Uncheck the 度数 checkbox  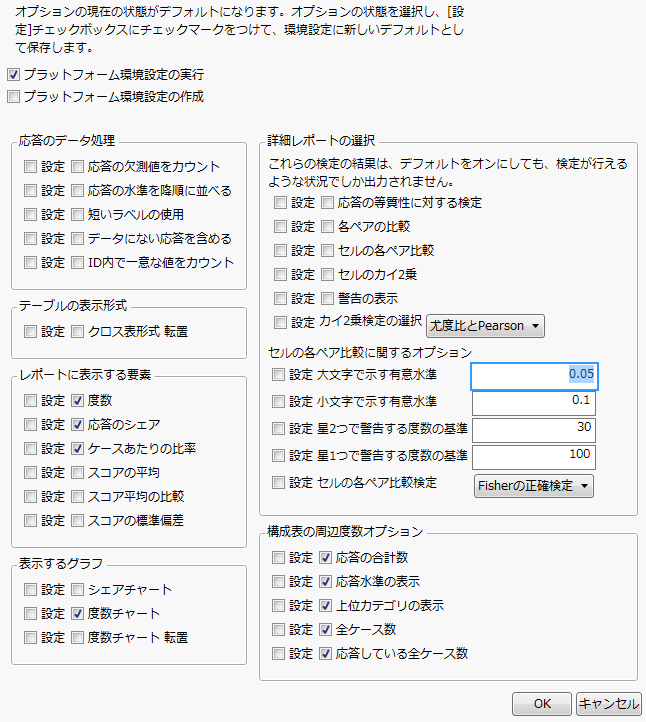coord(79,400)
